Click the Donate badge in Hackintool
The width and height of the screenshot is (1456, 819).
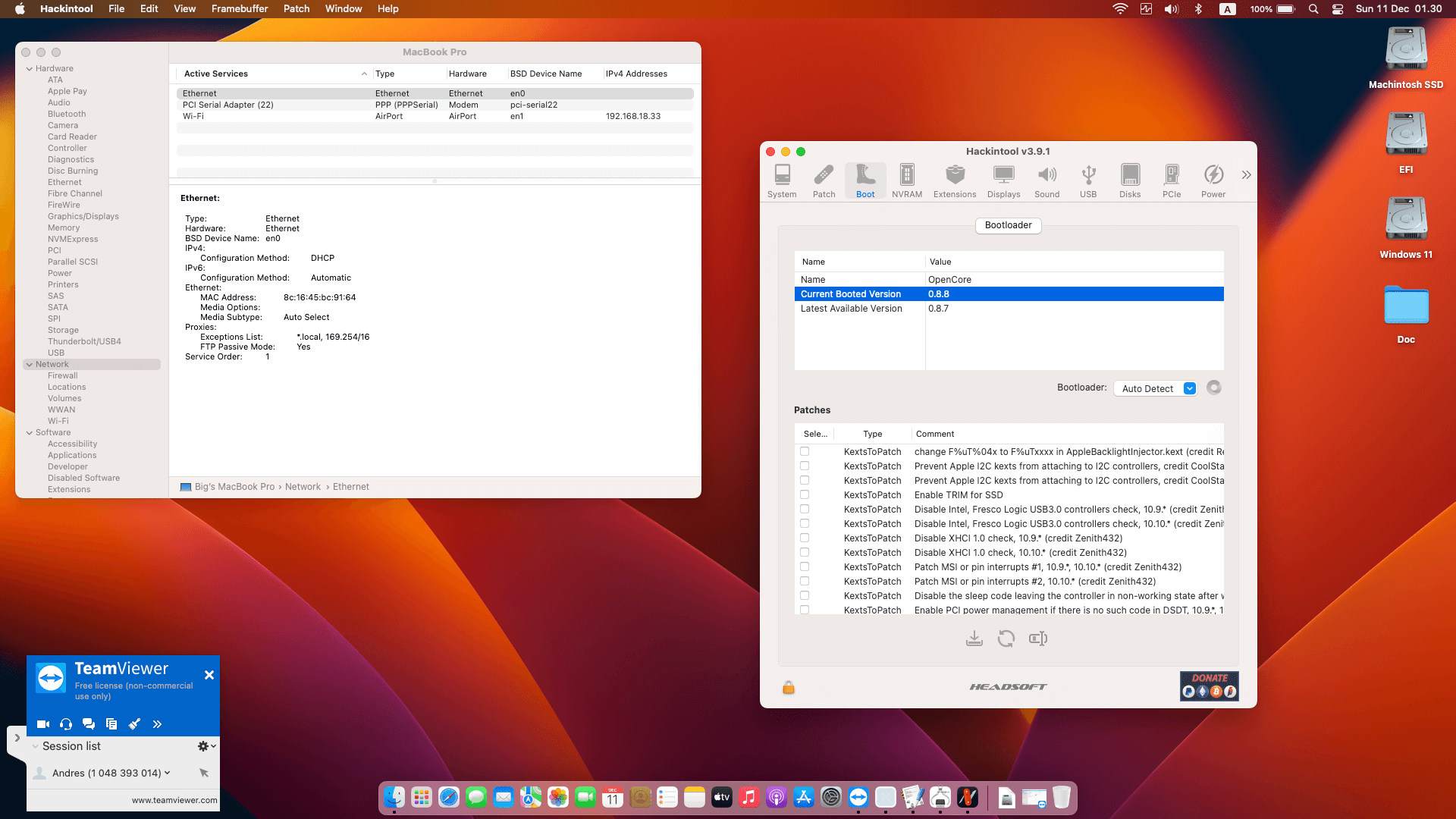point(1209,686)
